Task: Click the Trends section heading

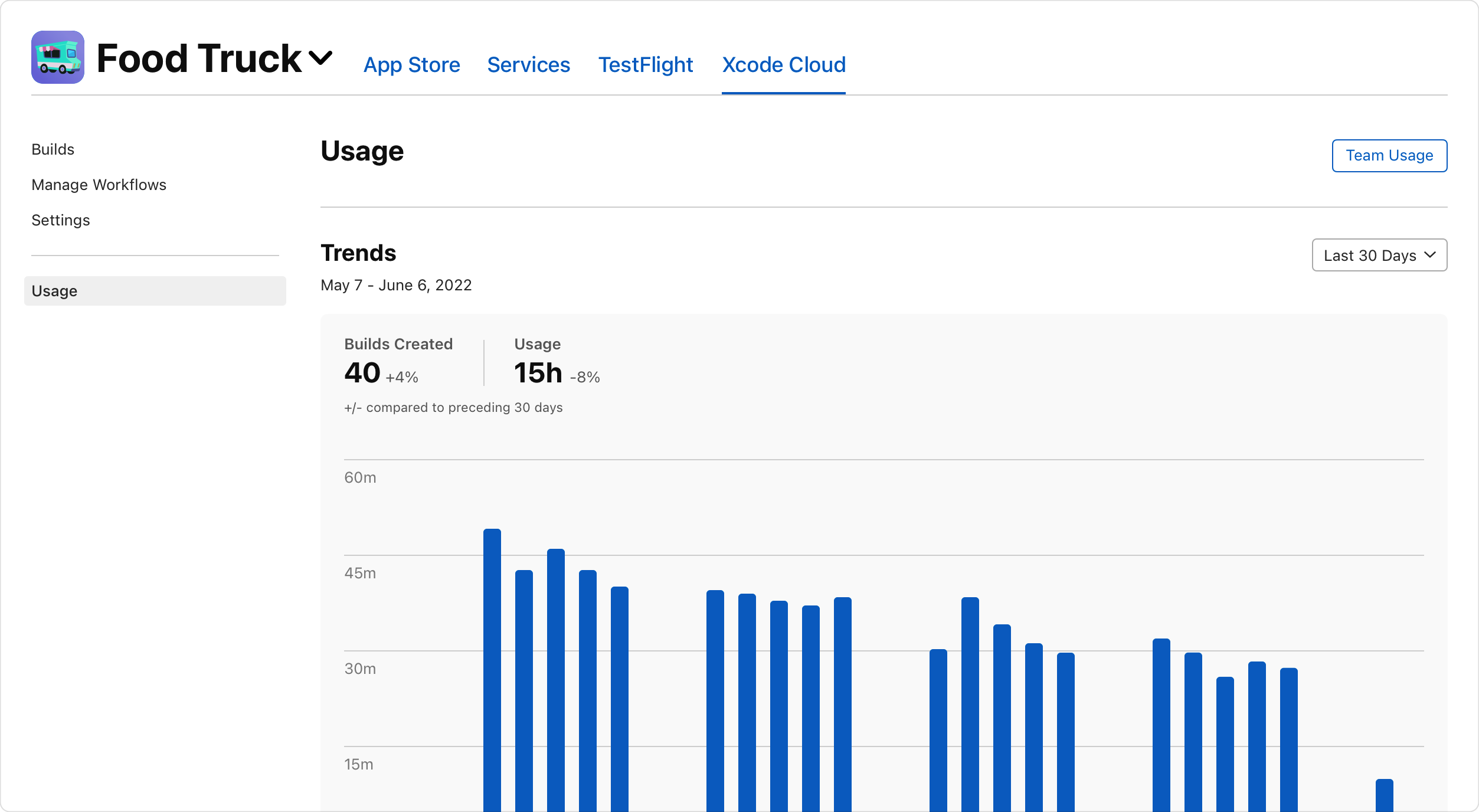Action: click(x=358, y=253)
